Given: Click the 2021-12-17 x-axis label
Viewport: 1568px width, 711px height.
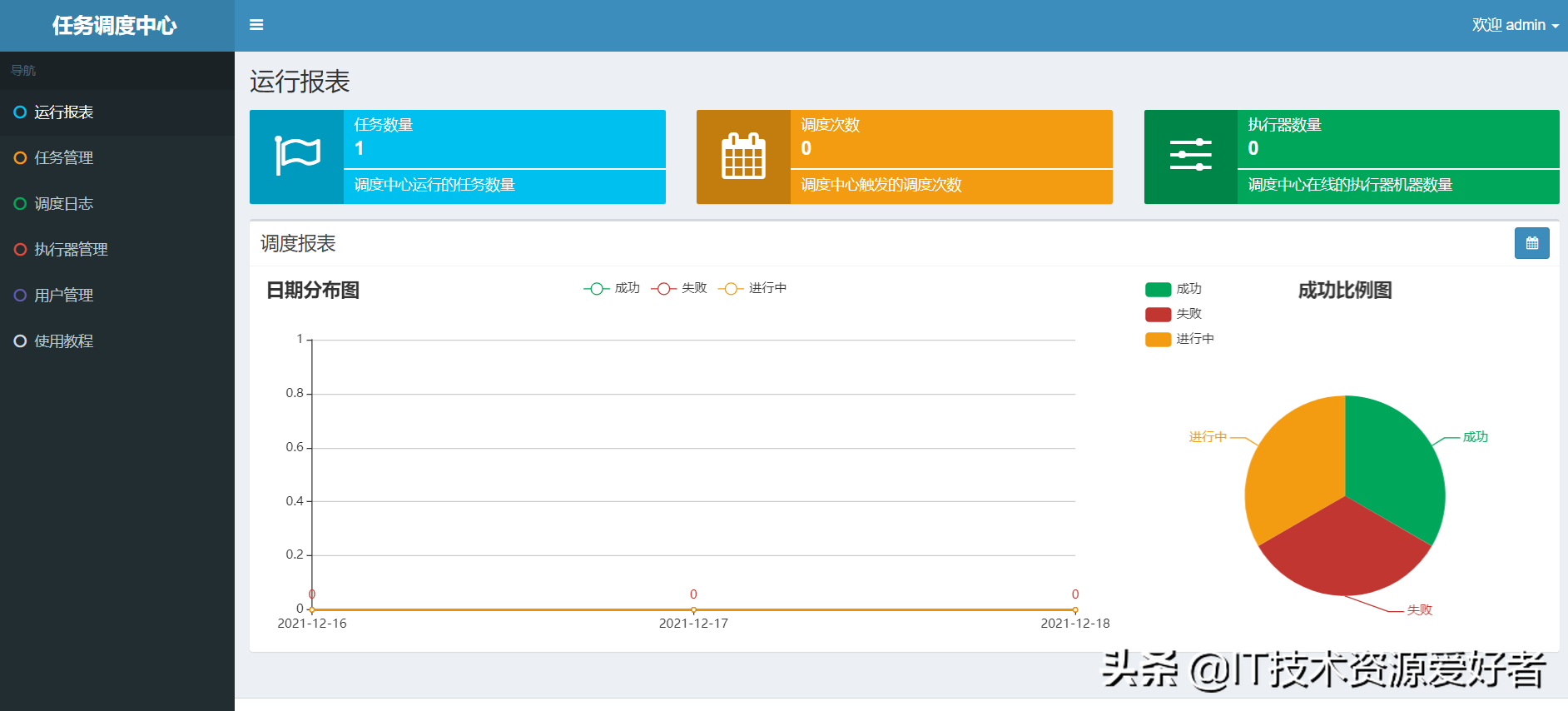Looking at the screenshot, I should (693, 624).
